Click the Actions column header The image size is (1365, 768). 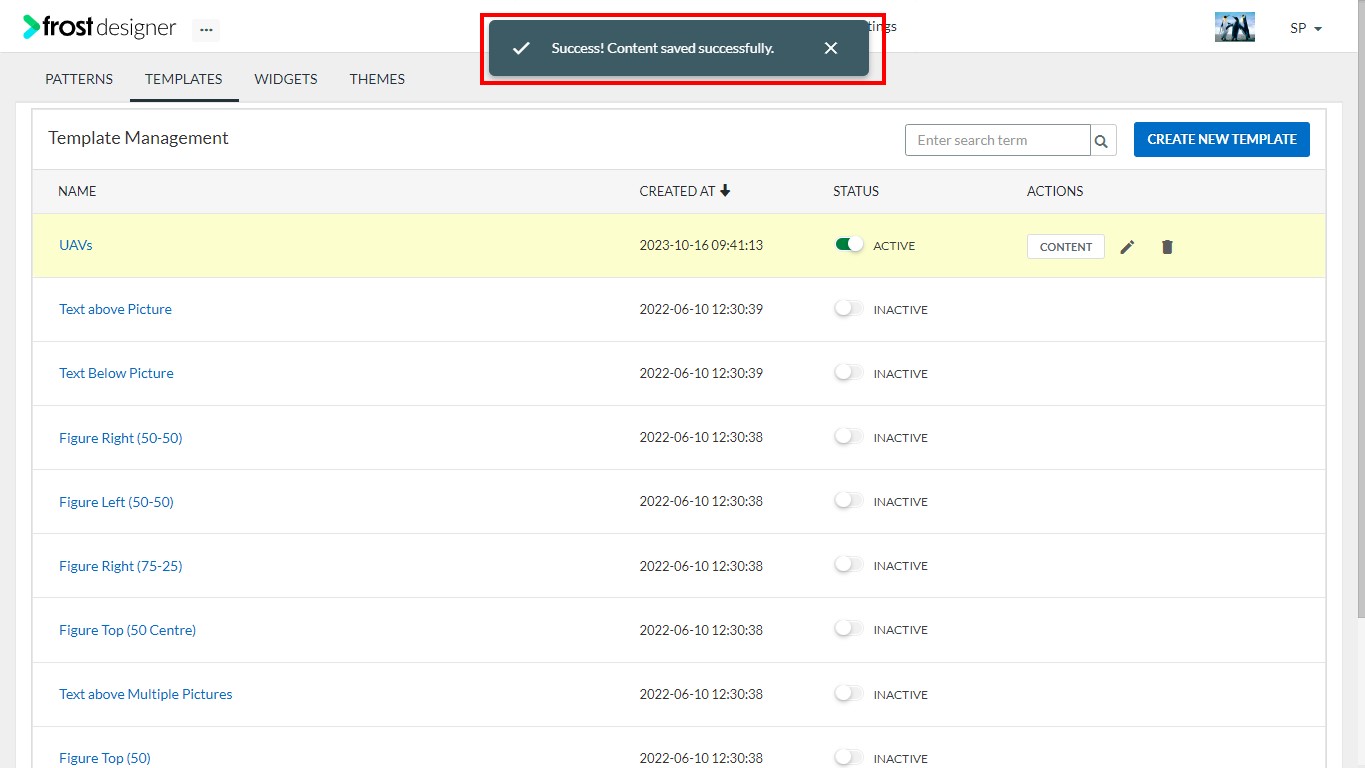click(x=1055, y=191)
